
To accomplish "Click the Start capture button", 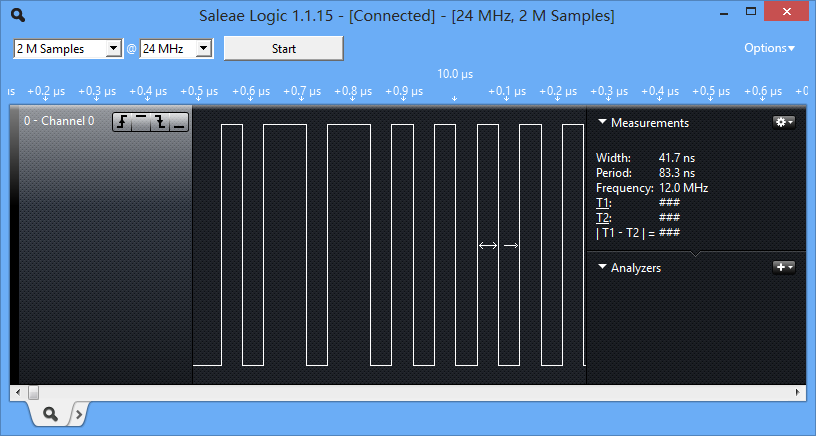I will (284, 48).
